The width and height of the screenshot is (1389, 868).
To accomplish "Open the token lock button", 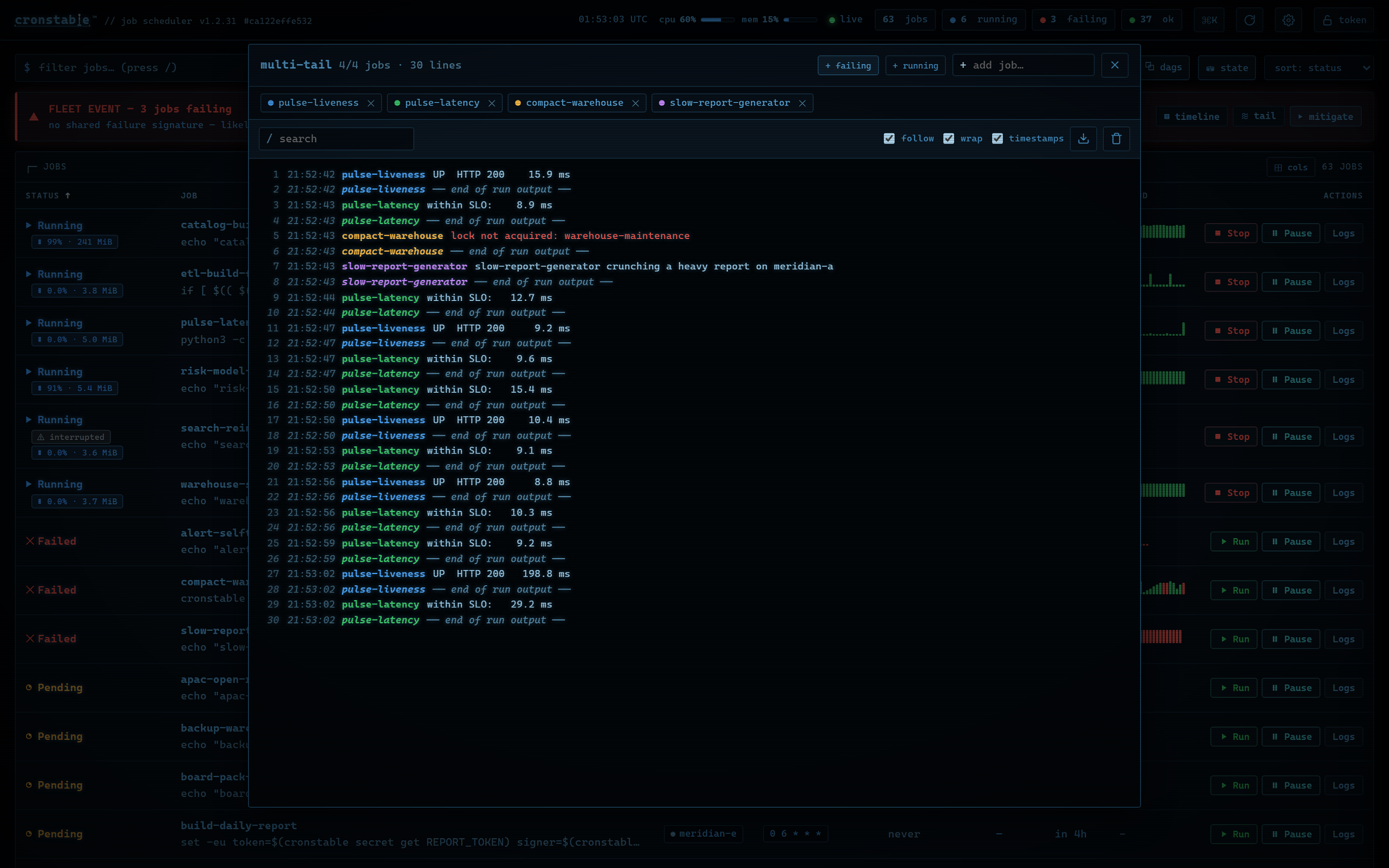I will [x=1344, y=20].
